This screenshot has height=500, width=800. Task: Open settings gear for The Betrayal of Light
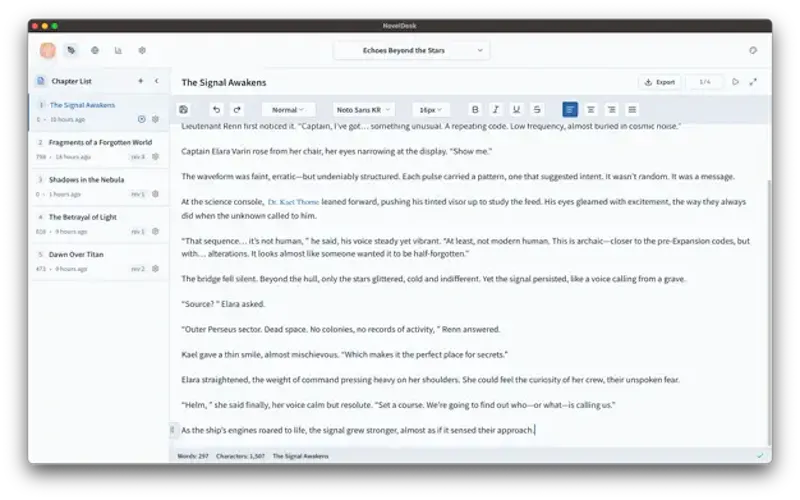coord(156,231)
